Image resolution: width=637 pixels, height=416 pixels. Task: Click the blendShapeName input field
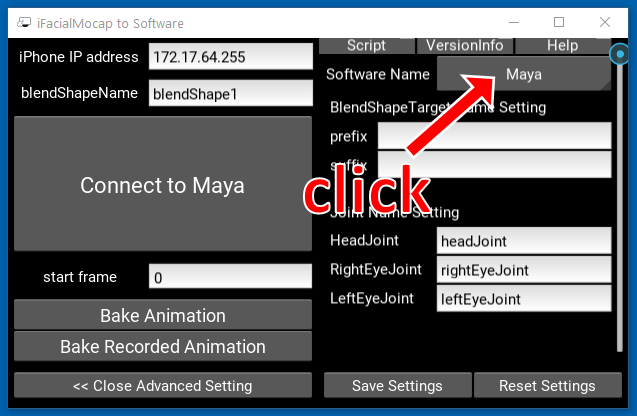point(231,93)
